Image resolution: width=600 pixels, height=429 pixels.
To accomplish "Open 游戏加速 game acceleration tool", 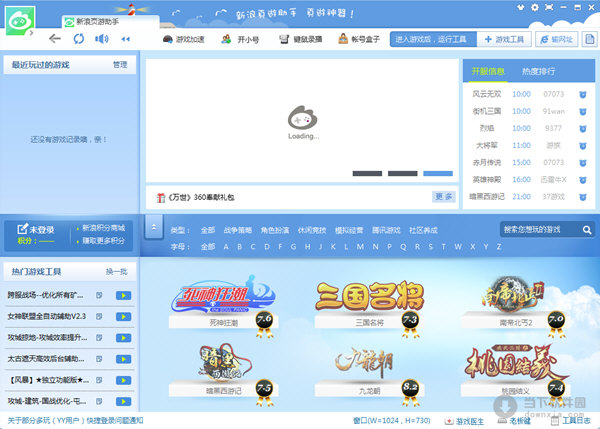I will click(184, 39).
